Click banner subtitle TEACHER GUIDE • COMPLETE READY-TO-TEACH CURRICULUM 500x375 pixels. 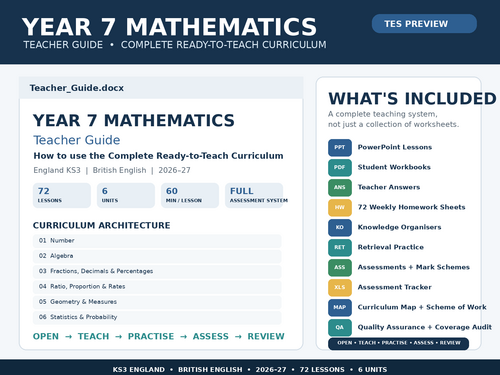175,45
